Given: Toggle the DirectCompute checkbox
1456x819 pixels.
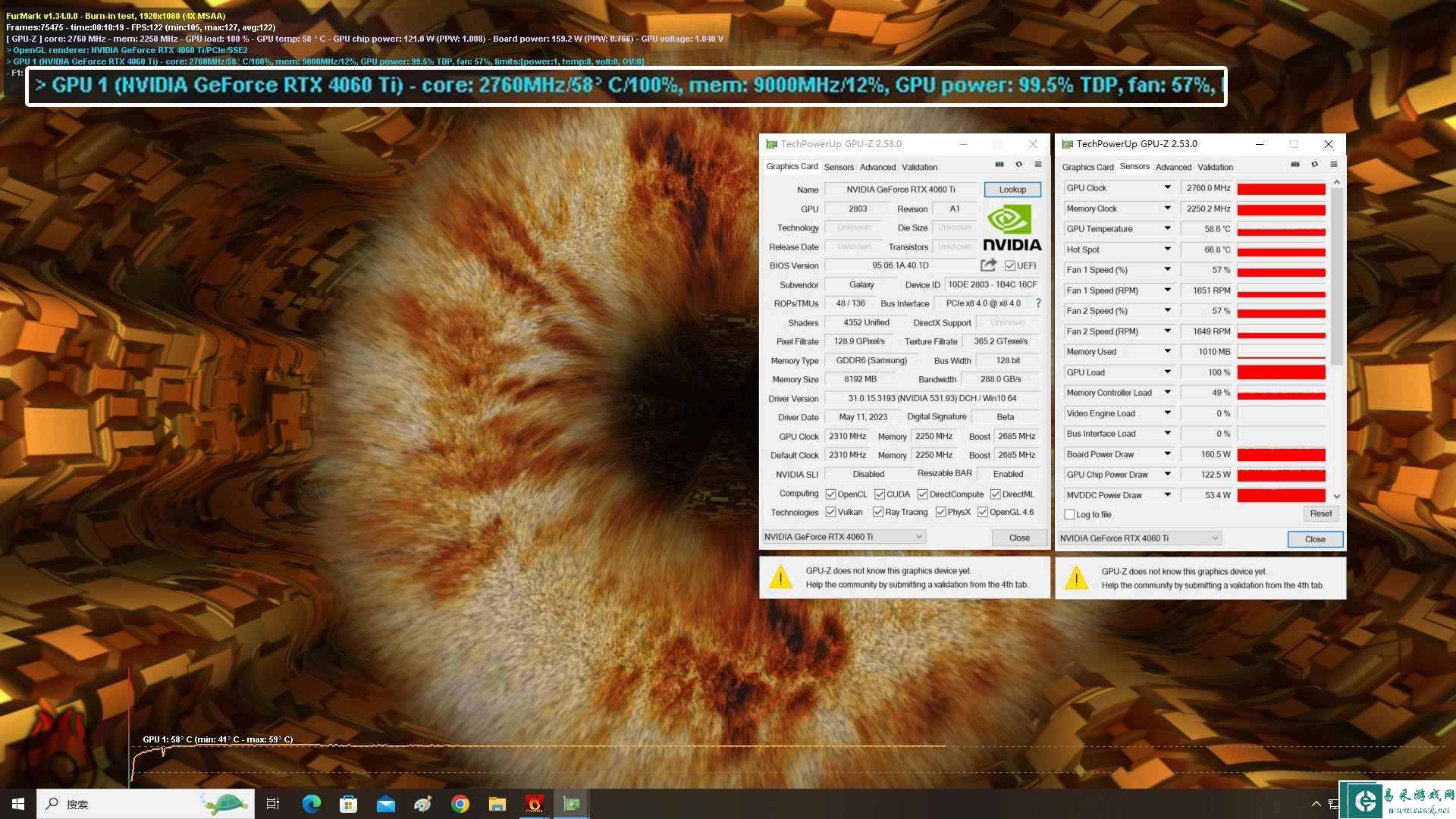Looking at the screenshot, I should [922, 494].
